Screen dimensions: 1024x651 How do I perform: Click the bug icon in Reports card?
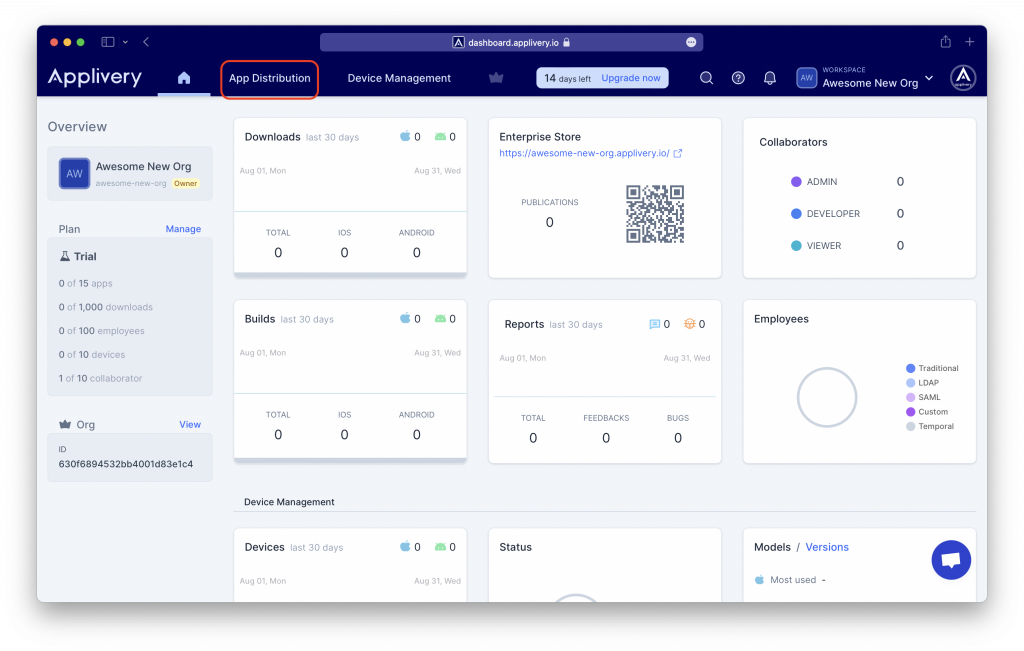(689, 324)
